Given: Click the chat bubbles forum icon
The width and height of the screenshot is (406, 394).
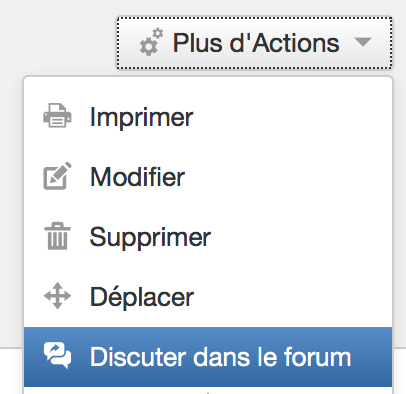Looking at the screenshot, I should 57,355.
